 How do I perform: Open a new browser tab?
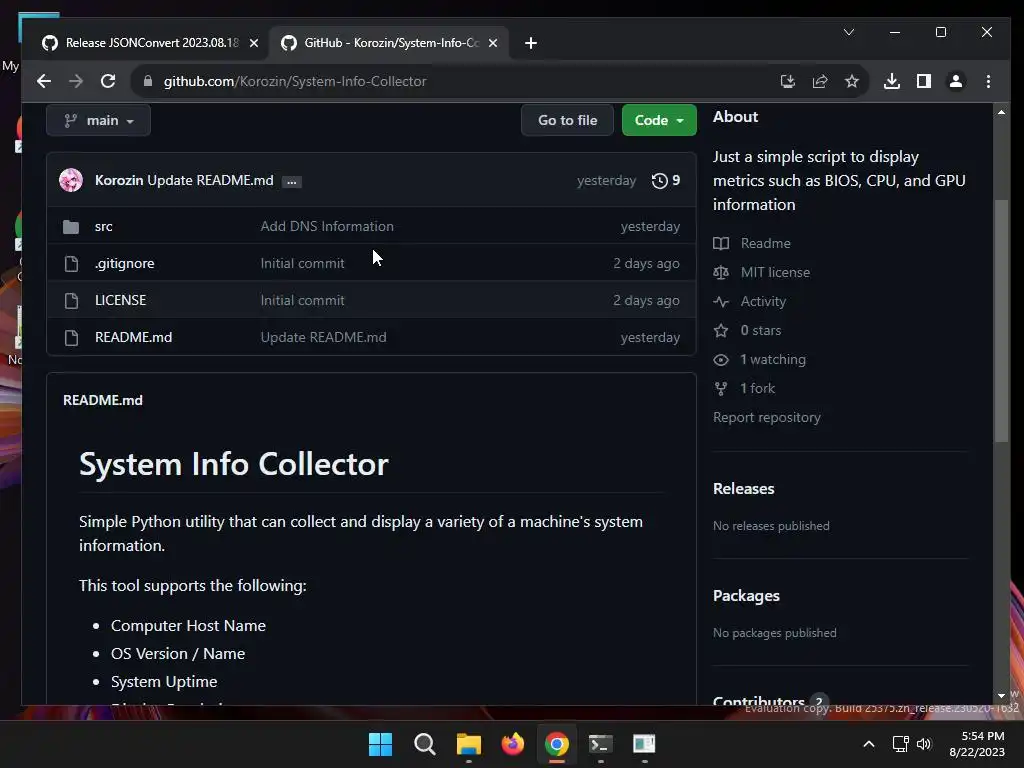tap(531, 43)
